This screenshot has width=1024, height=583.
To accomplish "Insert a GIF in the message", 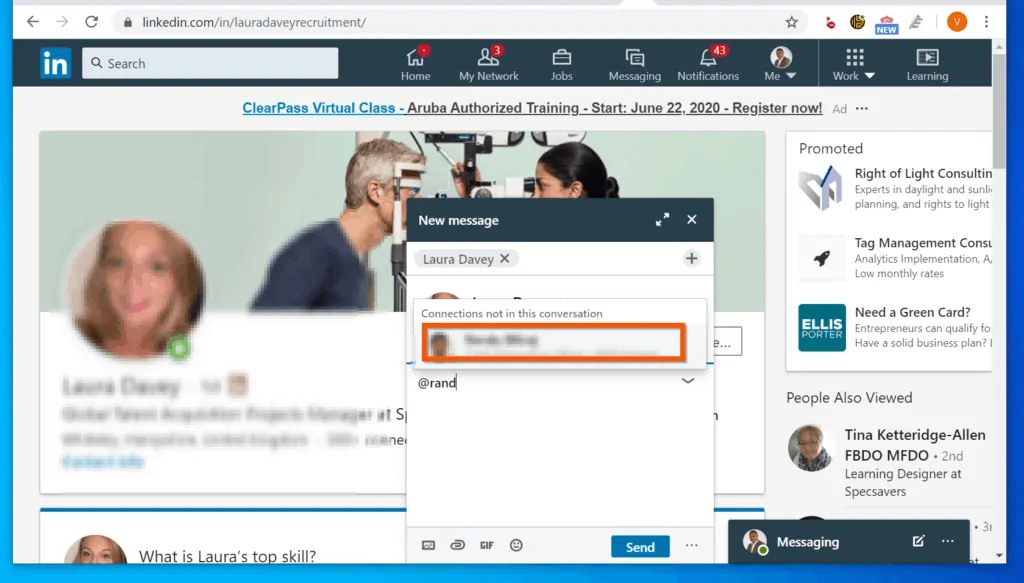I will pos(487,546).
